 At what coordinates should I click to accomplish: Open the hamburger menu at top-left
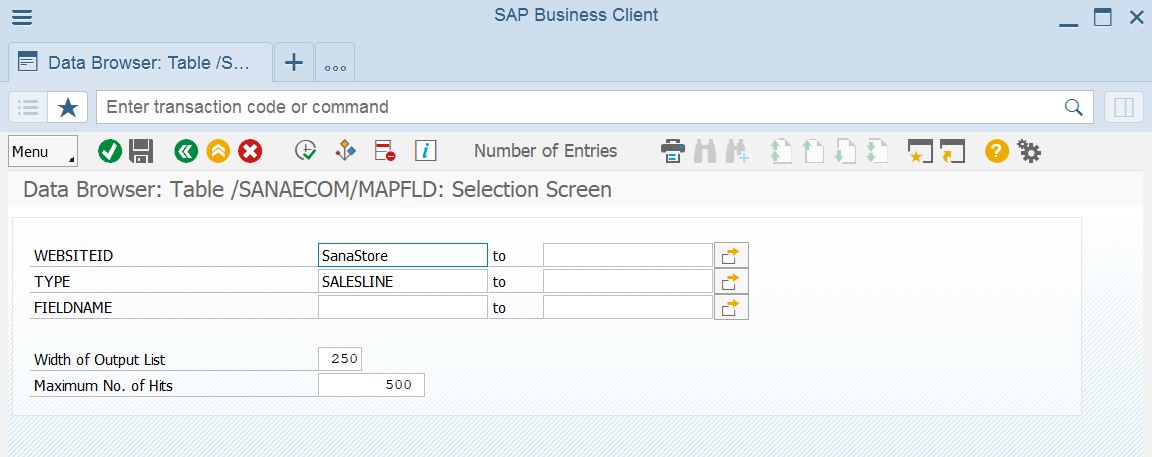tap(22, 17)
